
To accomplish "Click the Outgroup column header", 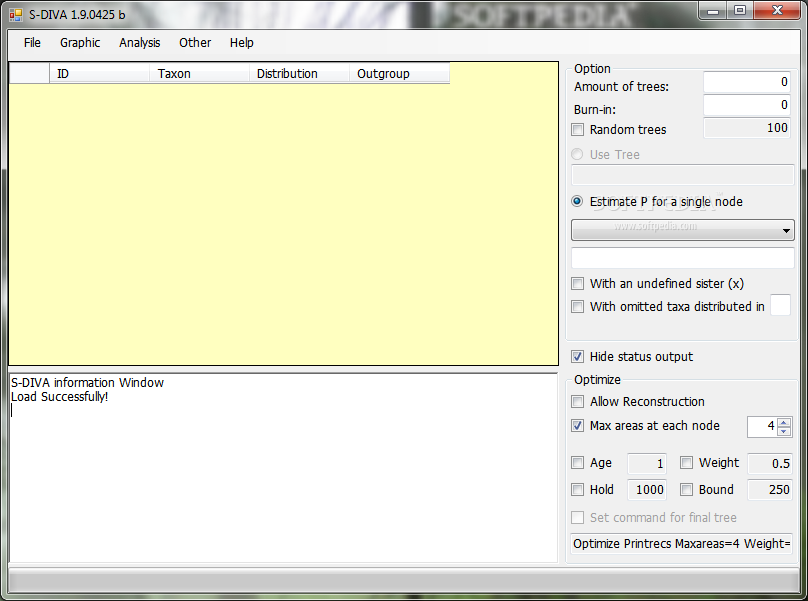I will pos(399,74).
